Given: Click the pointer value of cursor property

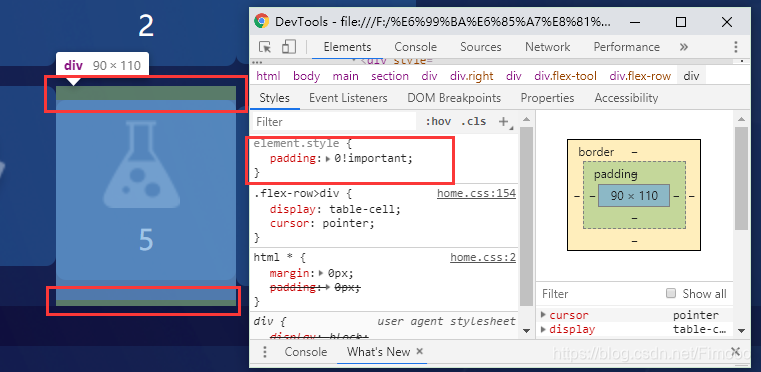Looking at the screenshot, I should (696, 315).
